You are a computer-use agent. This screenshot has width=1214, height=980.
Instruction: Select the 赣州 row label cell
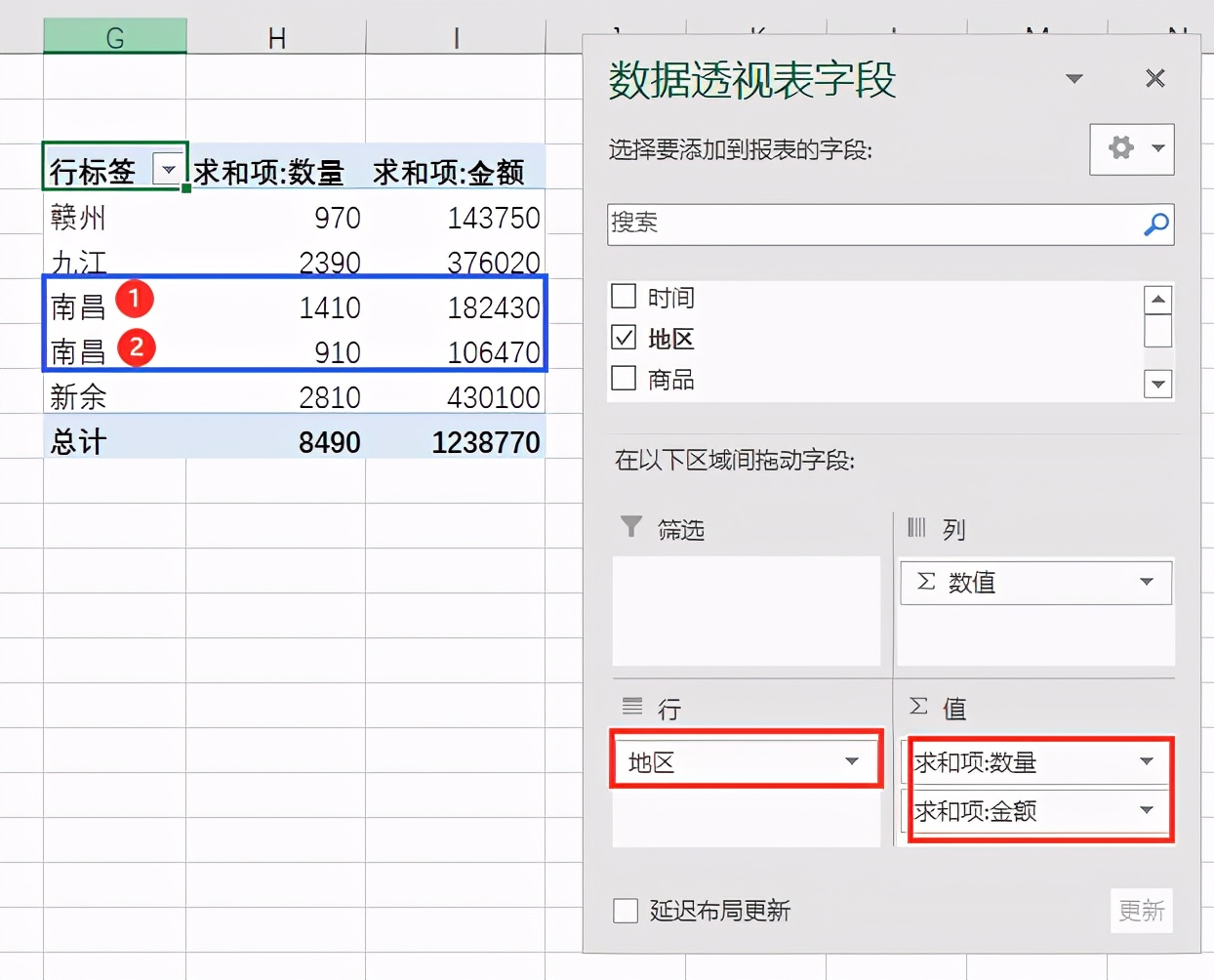(x=115, y=217)
